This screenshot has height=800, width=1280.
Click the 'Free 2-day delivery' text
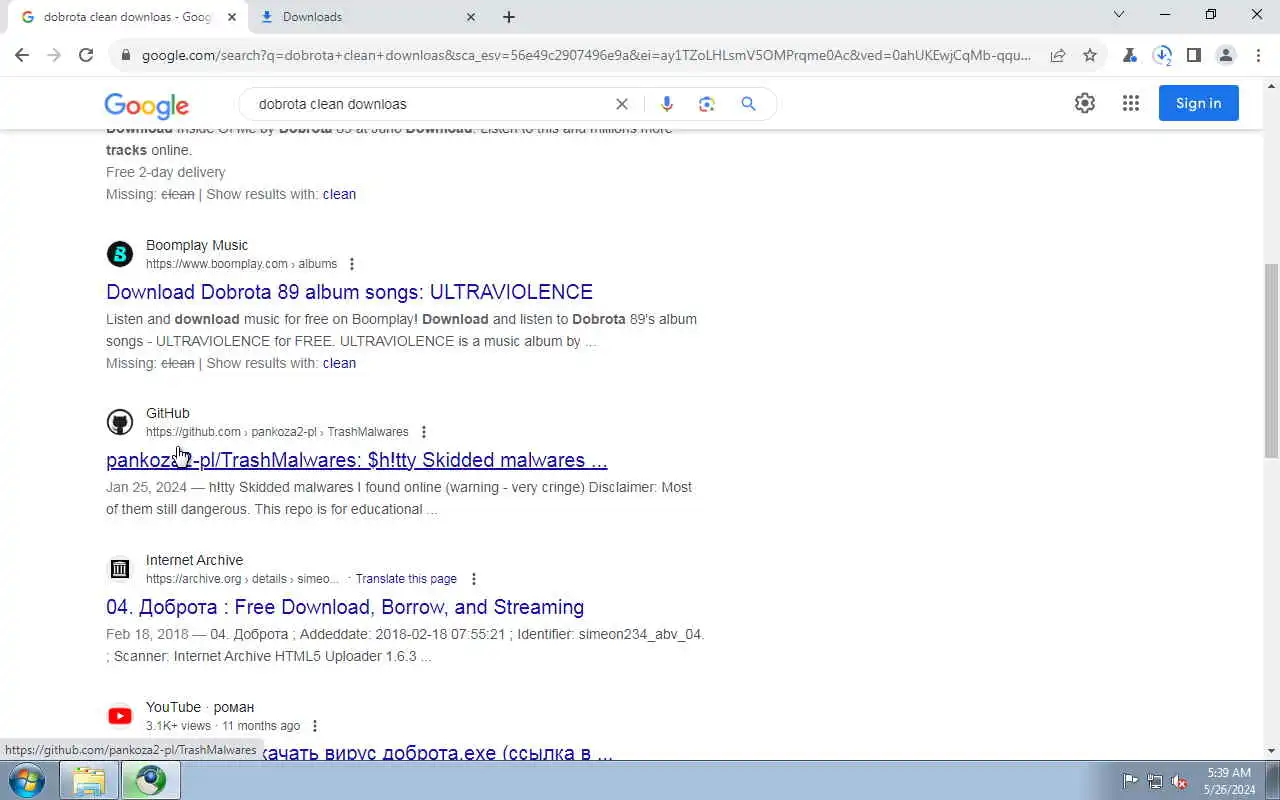(x=166, y=172)
